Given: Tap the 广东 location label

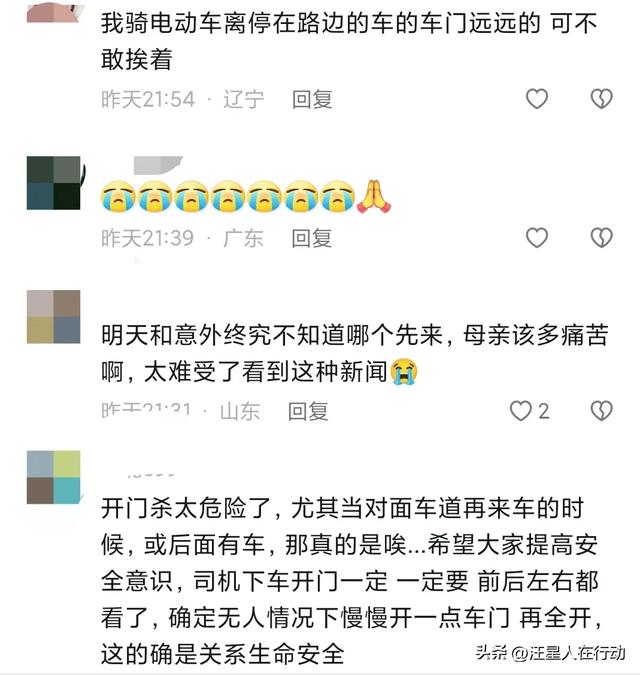Looking at the screenshot, I should click(x=243, y=238).
